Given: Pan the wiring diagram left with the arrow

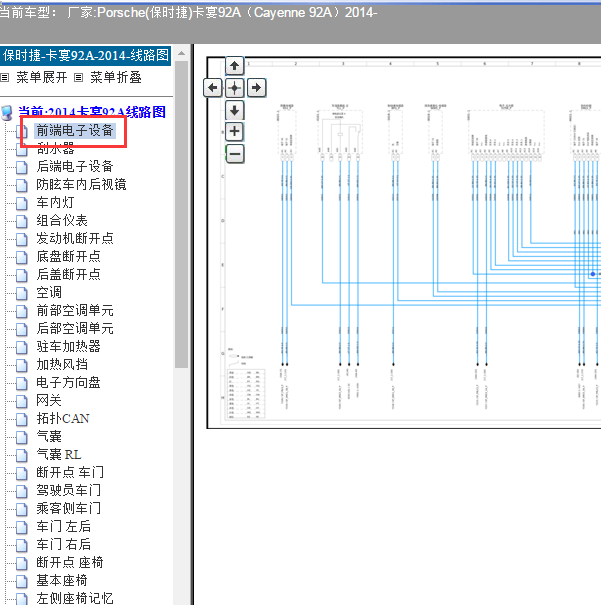Looking at the screenshot, I should click(213, 88).
